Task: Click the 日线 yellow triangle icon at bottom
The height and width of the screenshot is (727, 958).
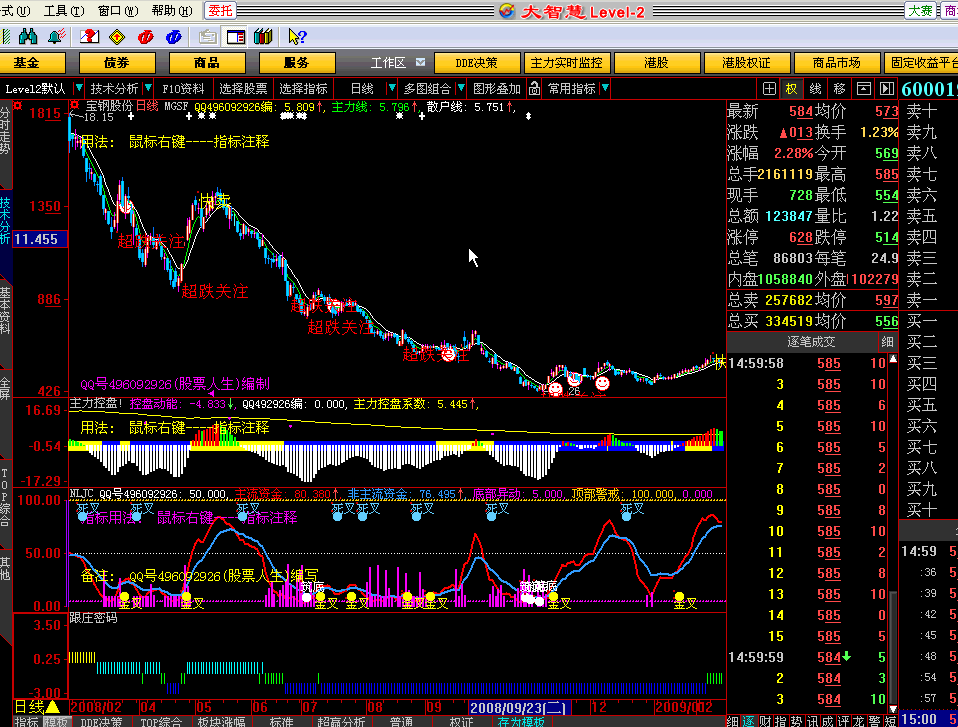Action: pos(53,707)
